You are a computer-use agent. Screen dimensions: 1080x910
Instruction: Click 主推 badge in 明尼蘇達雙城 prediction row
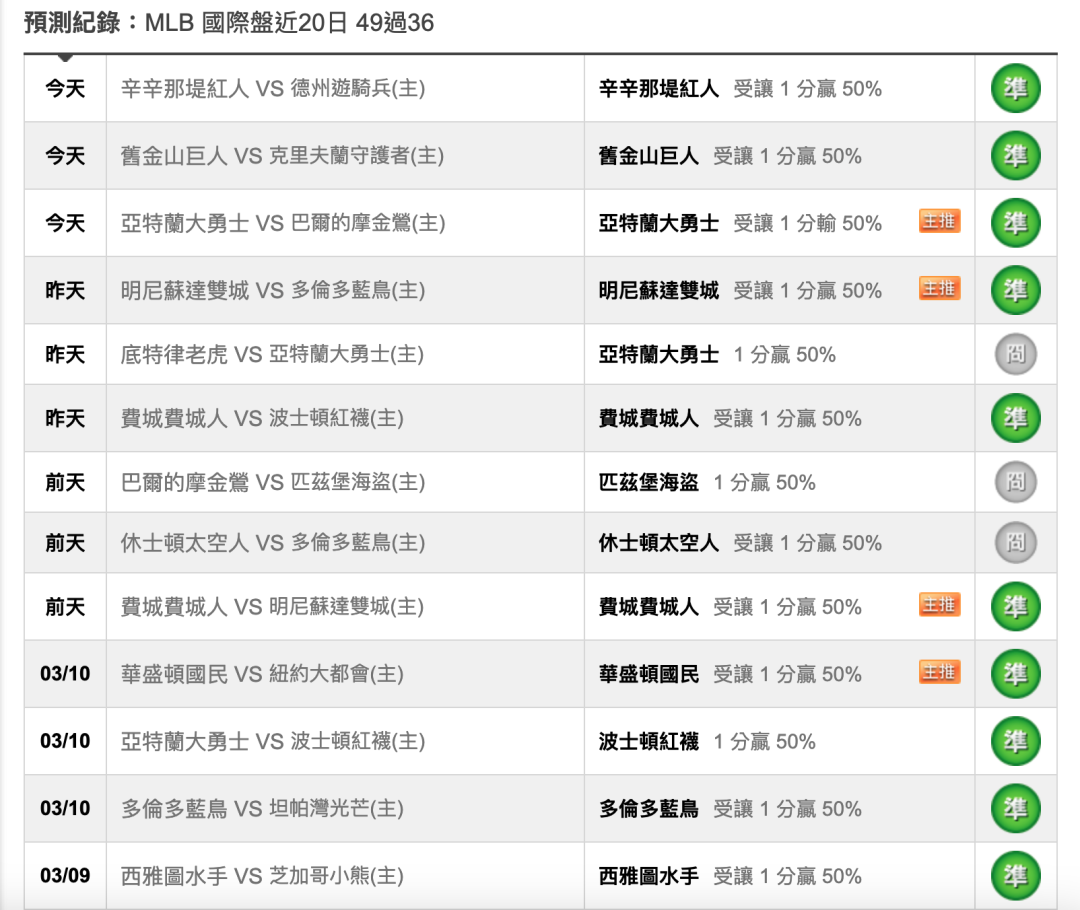tap(939, 288)
